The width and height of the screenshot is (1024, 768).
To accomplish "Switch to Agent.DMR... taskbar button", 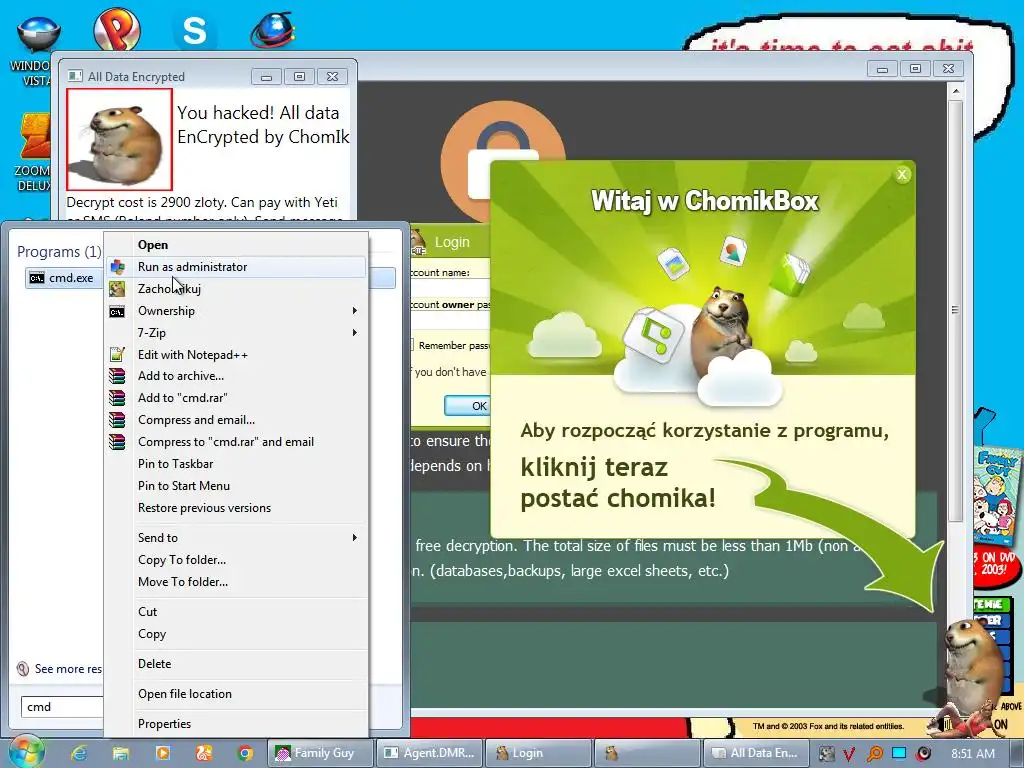I will [430, 753].
